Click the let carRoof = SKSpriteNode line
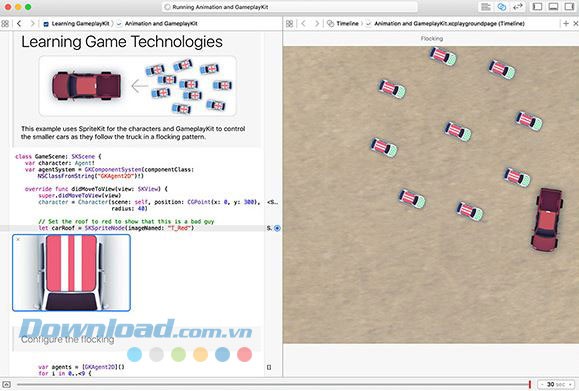The image size is (579, 391). (x=116, y=228)
